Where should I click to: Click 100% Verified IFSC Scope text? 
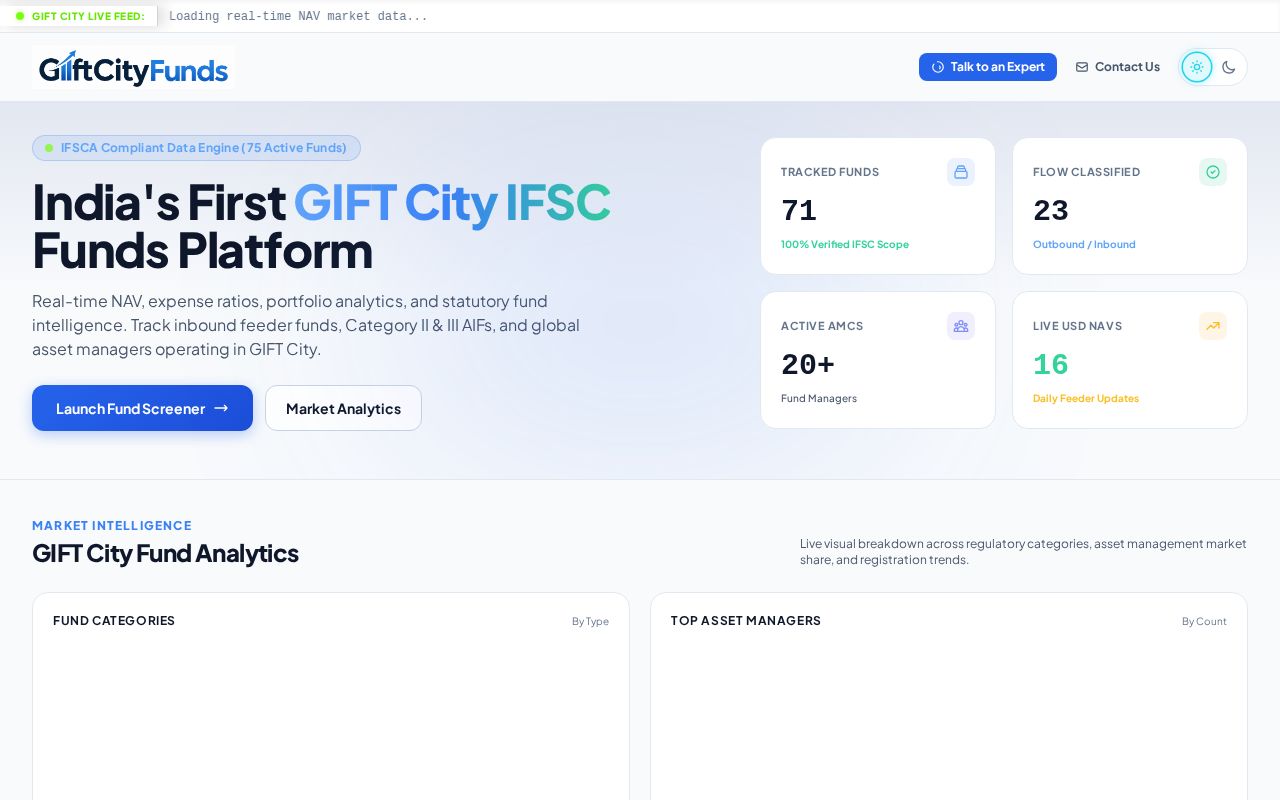tap(845, 244)
